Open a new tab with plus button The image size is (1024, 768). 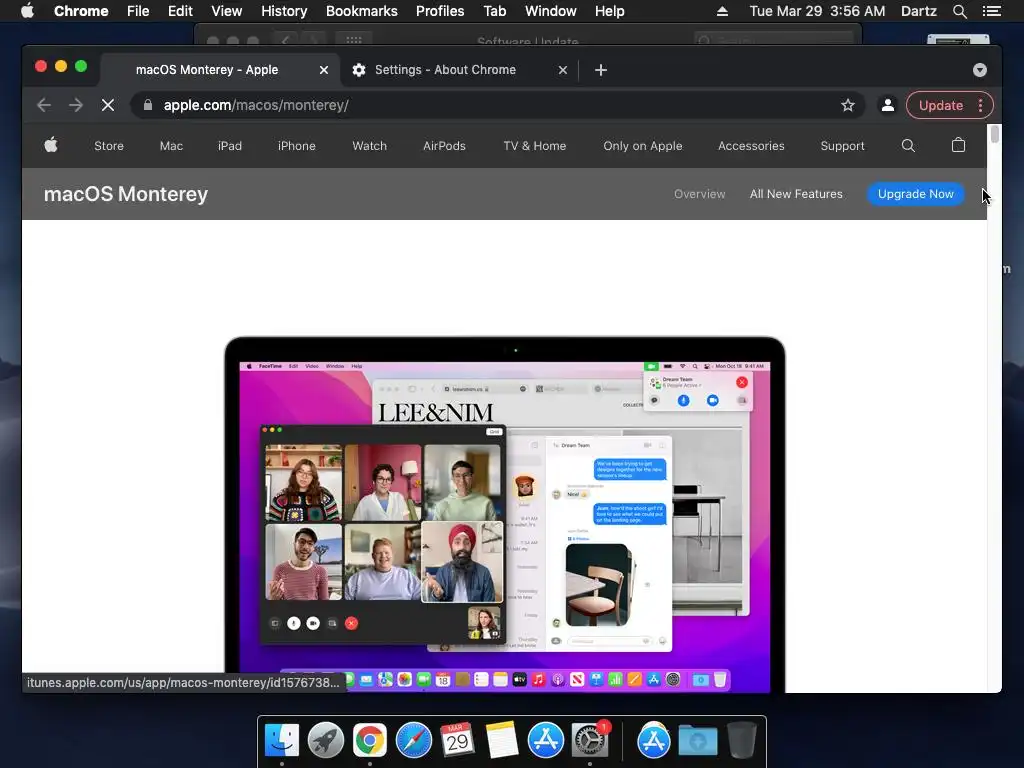click(x=601, y=70)
